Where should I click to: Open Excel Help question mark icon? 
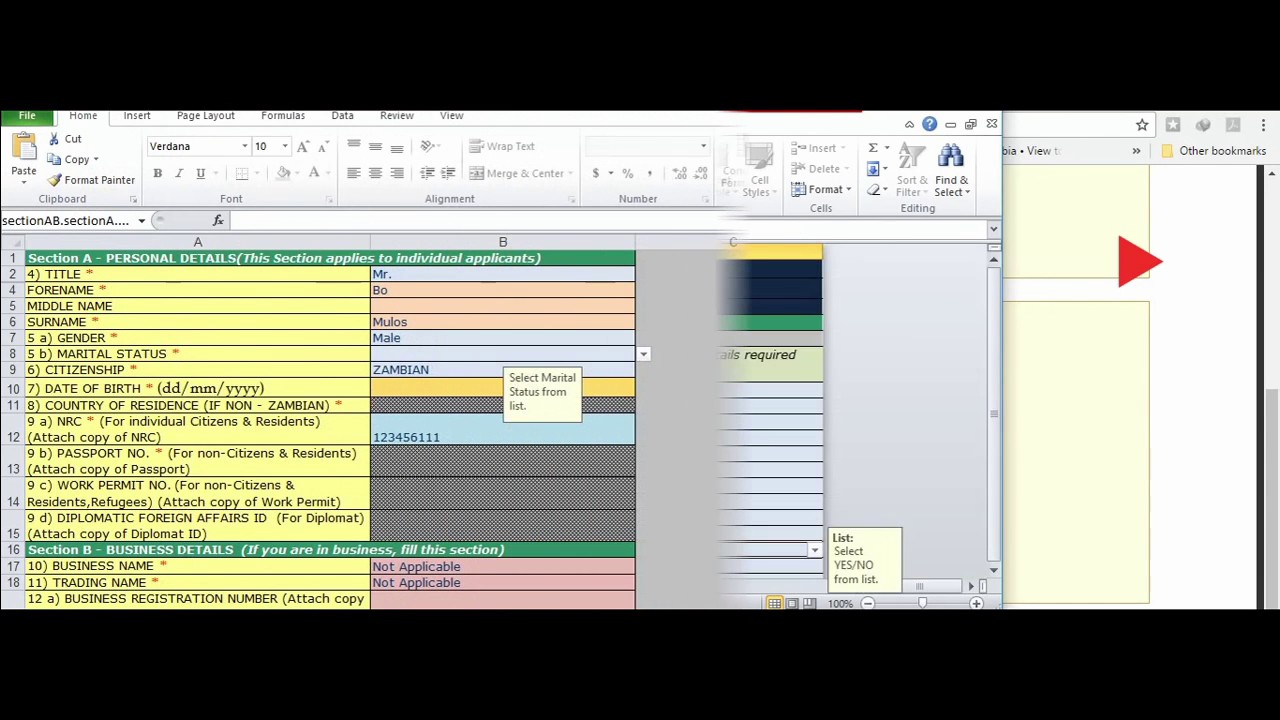929,124
